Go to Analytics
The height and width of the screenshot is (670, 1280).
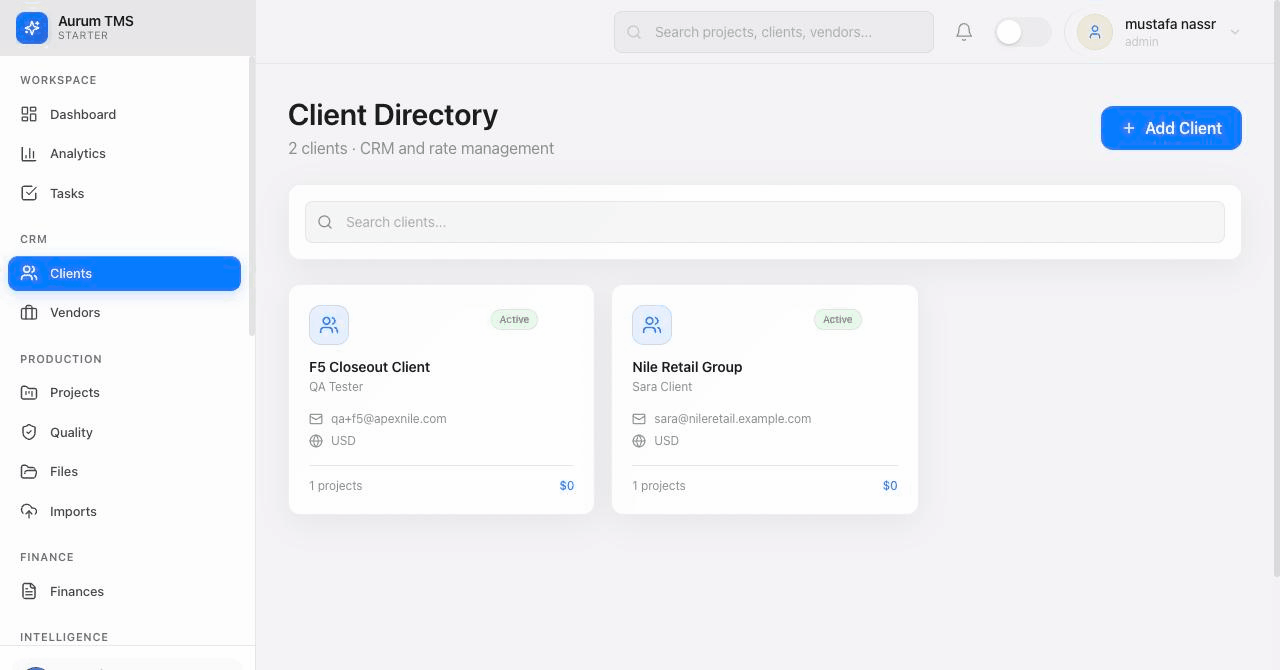click(x=124, y=153)
